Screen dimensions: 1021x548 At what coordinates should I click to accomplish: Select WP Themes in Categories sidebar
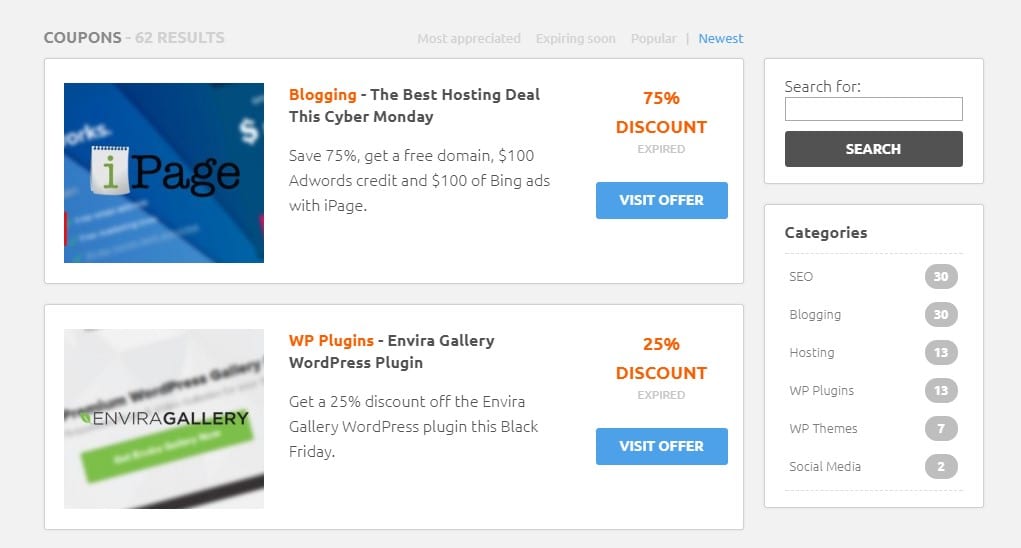tap(823, 429)
